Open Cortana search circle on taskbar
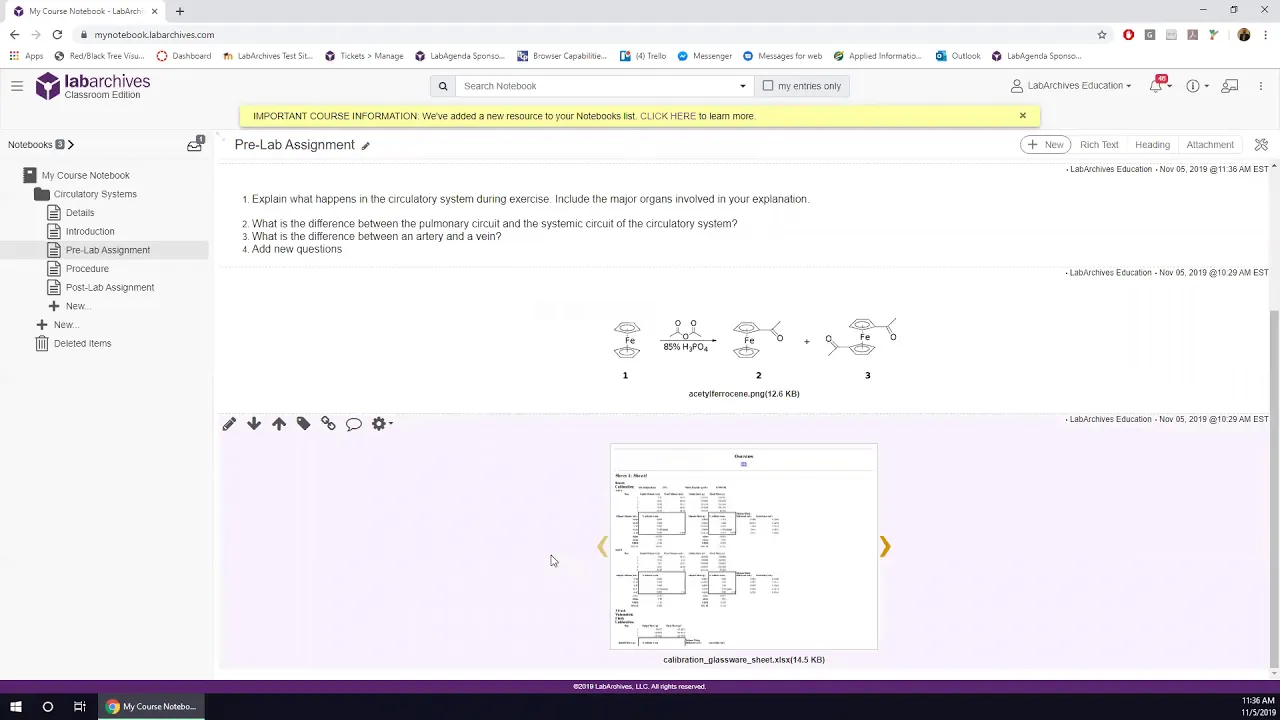 tap(47, 707)
